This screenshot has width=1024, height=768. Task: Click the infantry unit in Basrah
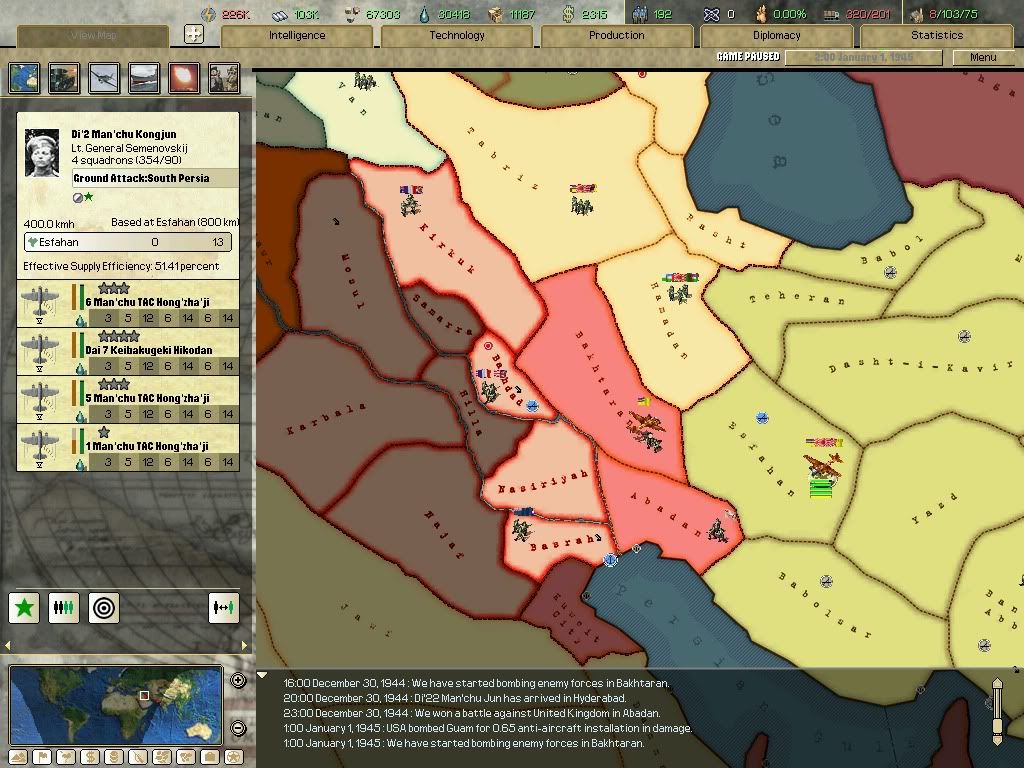click(522, 530)
